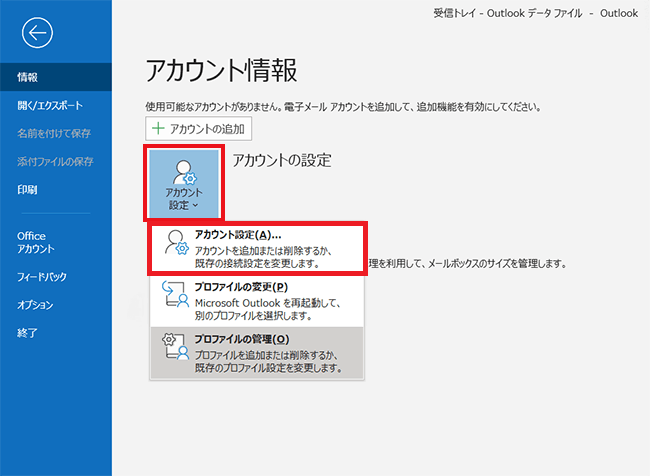650x476 pixels.
Task: Click the green plus icon for adding account
Action: (x=158, y=129)
